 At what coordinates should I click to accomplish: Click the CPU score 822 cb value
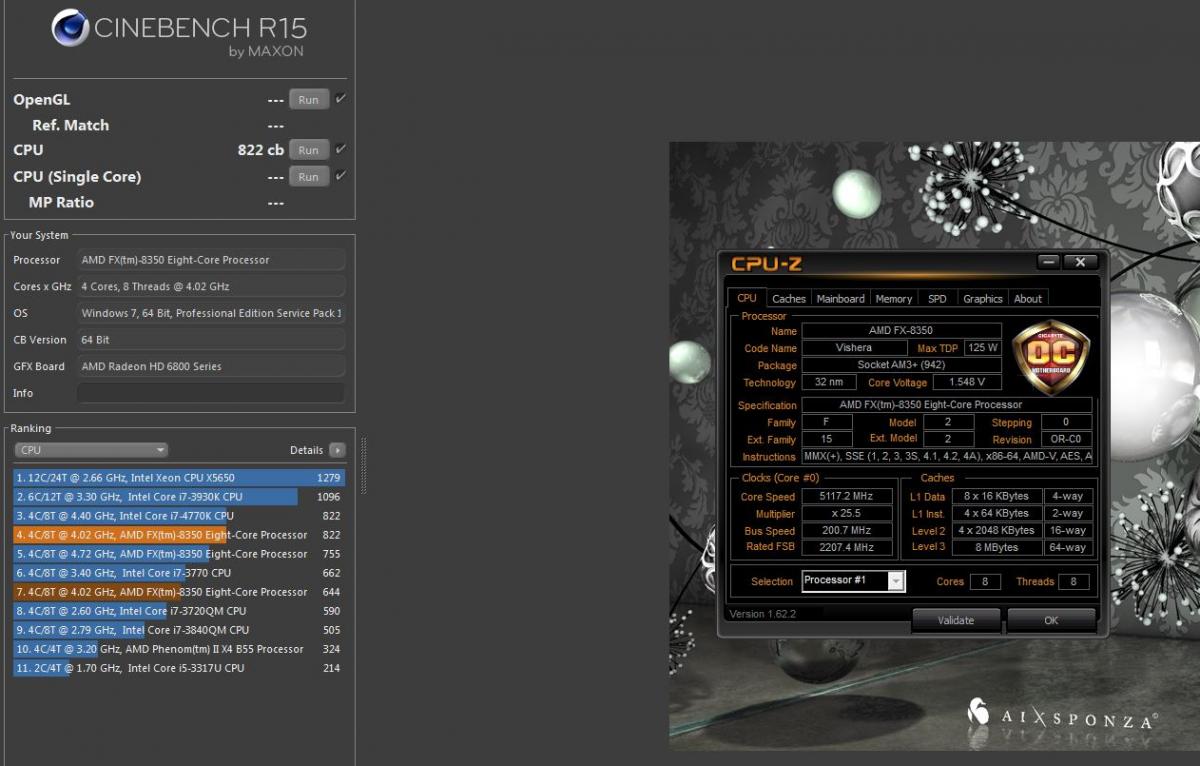[x=261, y=150]
